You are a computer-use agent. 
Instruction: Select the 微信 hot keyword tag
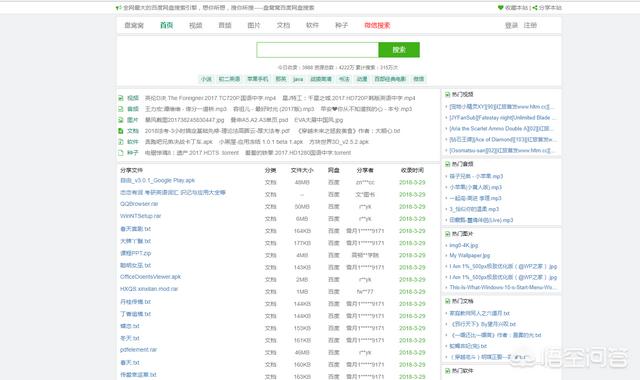point(419,79)
